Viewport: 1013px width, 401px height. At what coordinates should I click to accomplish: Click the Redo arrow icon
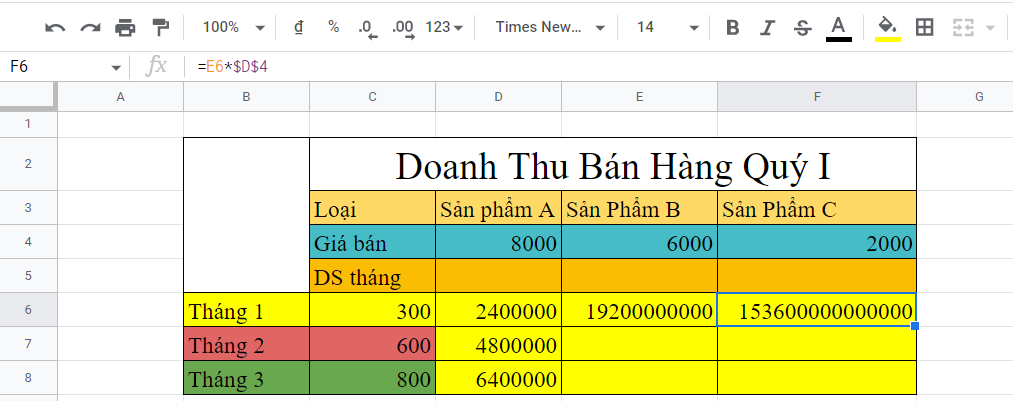click(90, 27)
